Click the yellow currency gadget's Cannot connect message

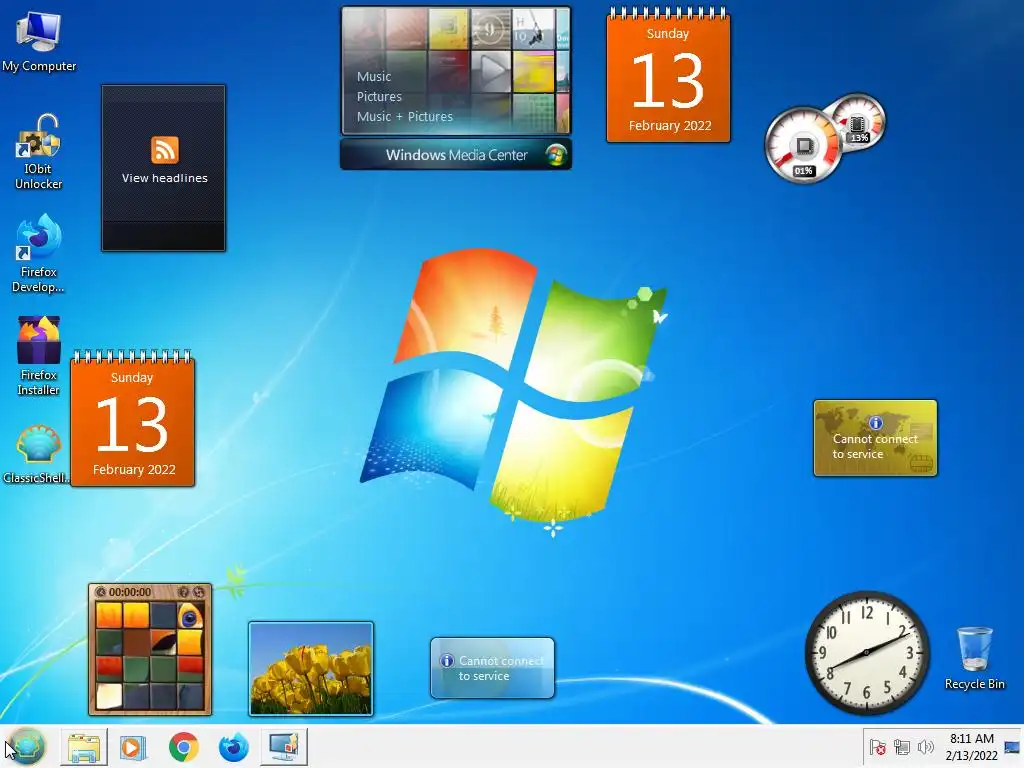tap(875, 447)
